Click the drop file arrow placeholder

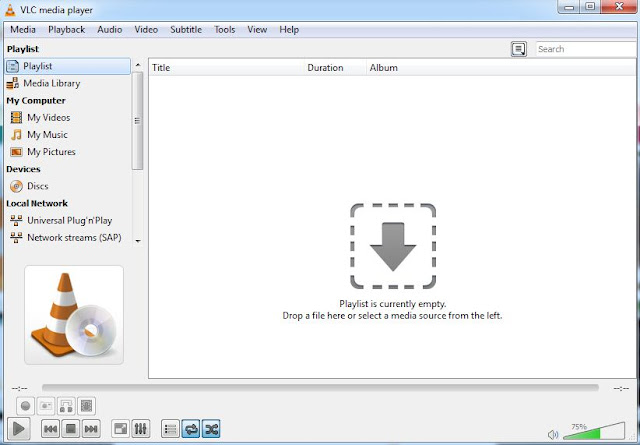click(393, 246)
